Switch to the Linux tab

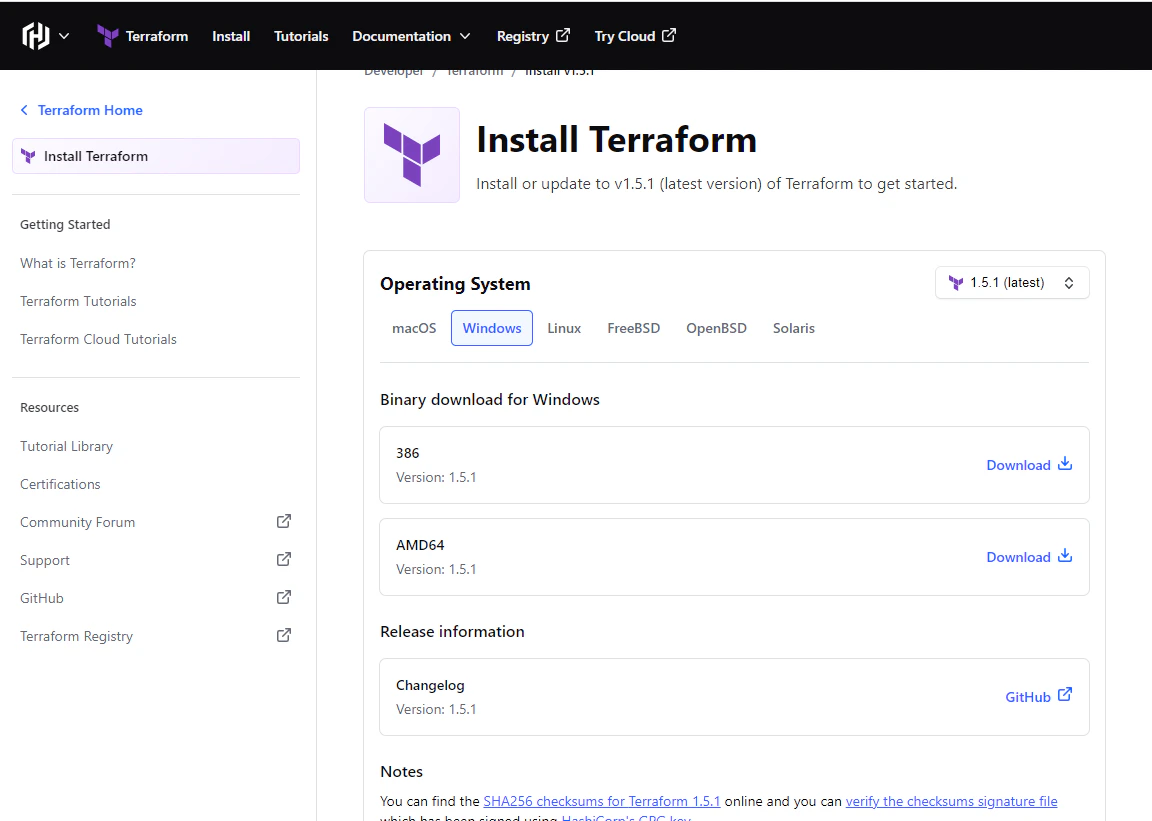tap(564, 329)
